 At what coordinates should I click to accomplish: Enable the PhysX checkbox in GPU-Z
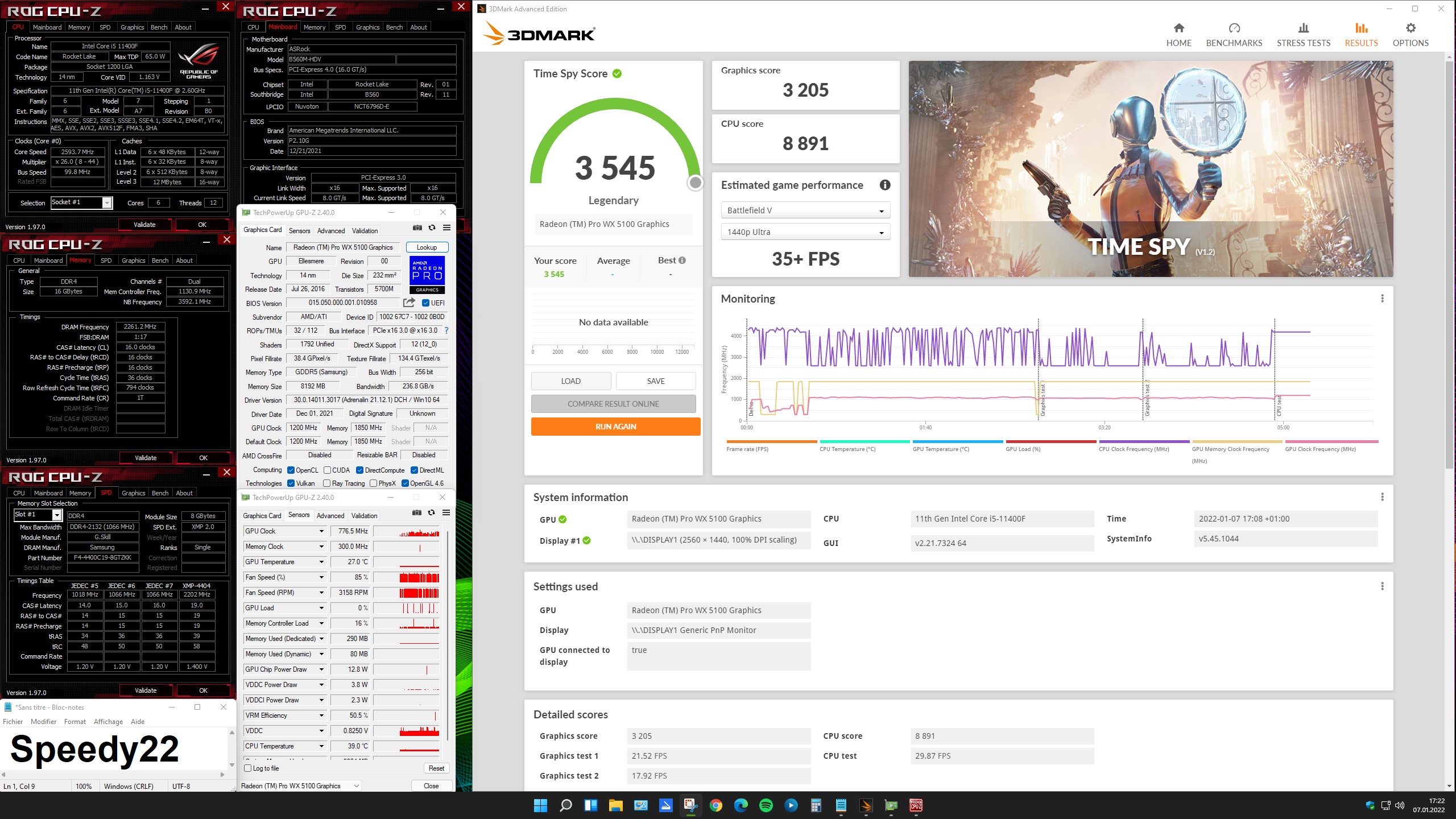[x=373, y=483]
